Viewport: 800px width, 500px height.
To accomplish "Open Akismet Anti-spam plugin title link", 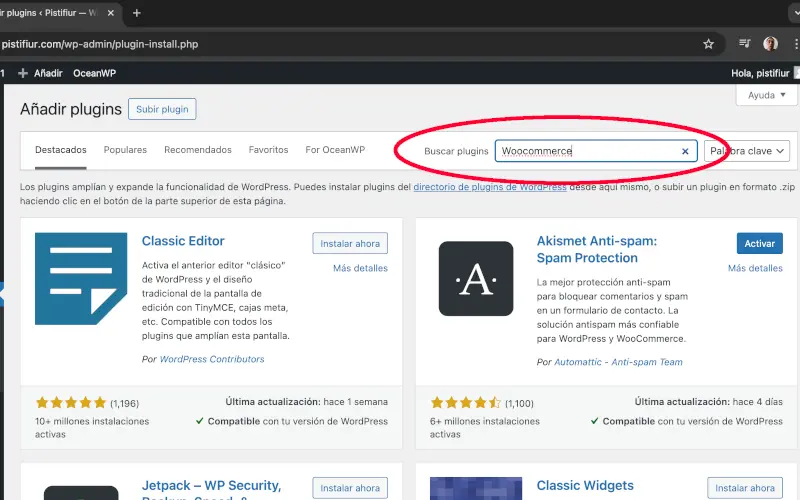I will tap(597, 249).
